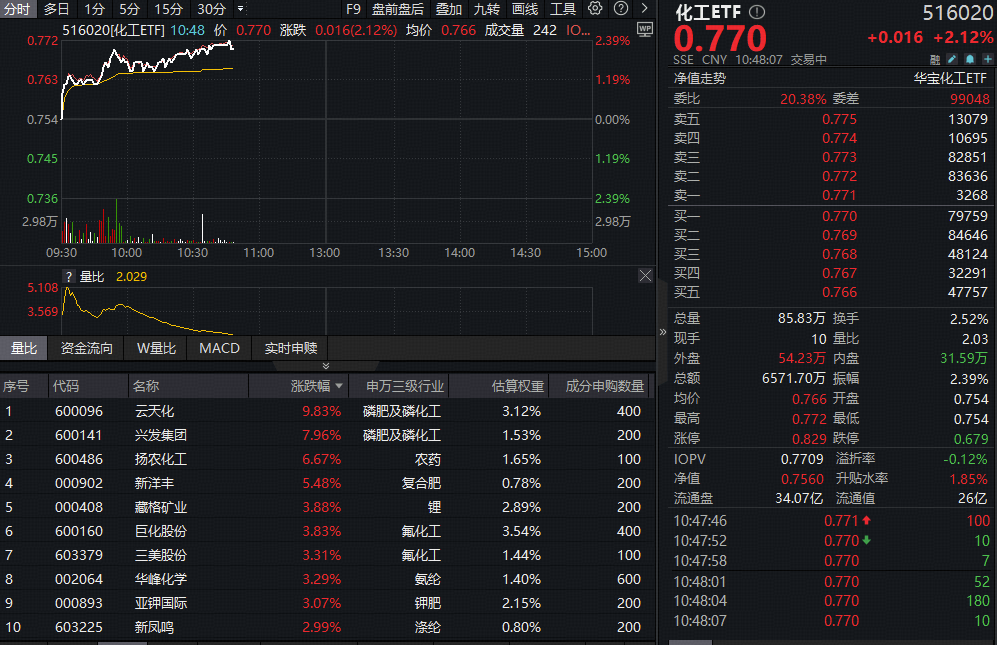The height and width of the screenshot is (645, 997).
Task: Select the 资金流向 tab
Action: 87,348
